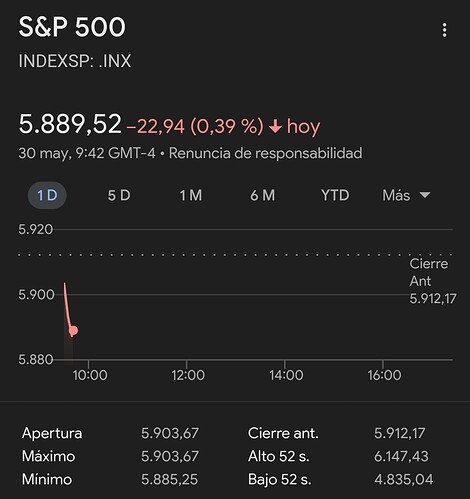
Task: Click the Alto 52 s. value
Action: pos(401,456)
